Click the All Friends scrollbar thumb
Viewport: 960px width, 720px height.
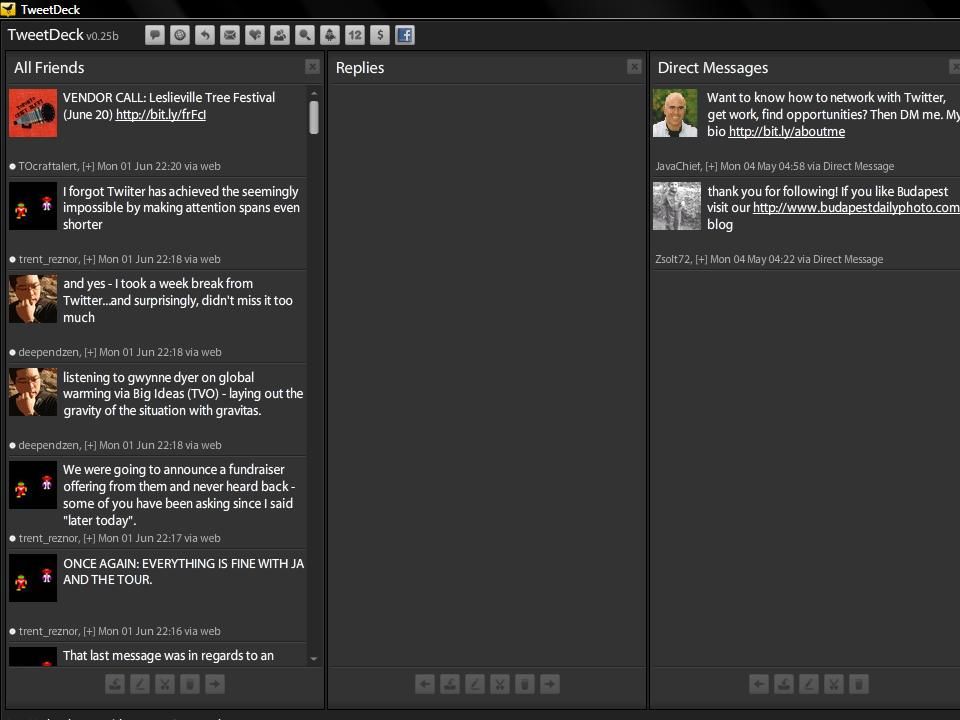click(313, 117)
